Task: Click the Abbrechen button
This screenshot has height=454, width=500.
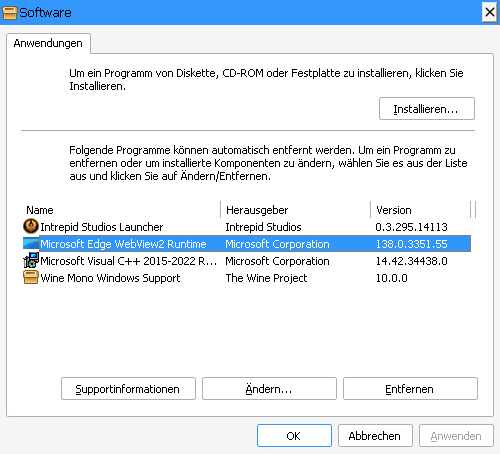Action: pyautogui.click(x=375, y=436)
